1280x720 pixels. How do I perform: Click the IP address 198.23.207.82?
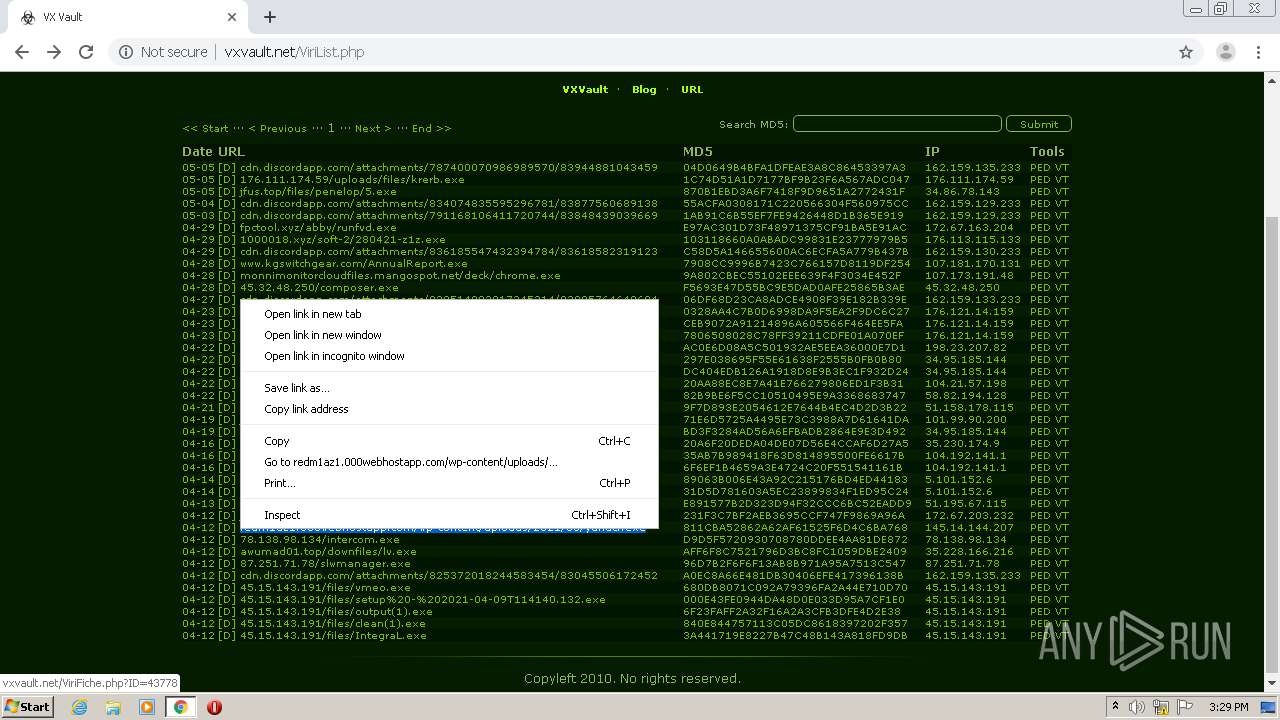966,347
